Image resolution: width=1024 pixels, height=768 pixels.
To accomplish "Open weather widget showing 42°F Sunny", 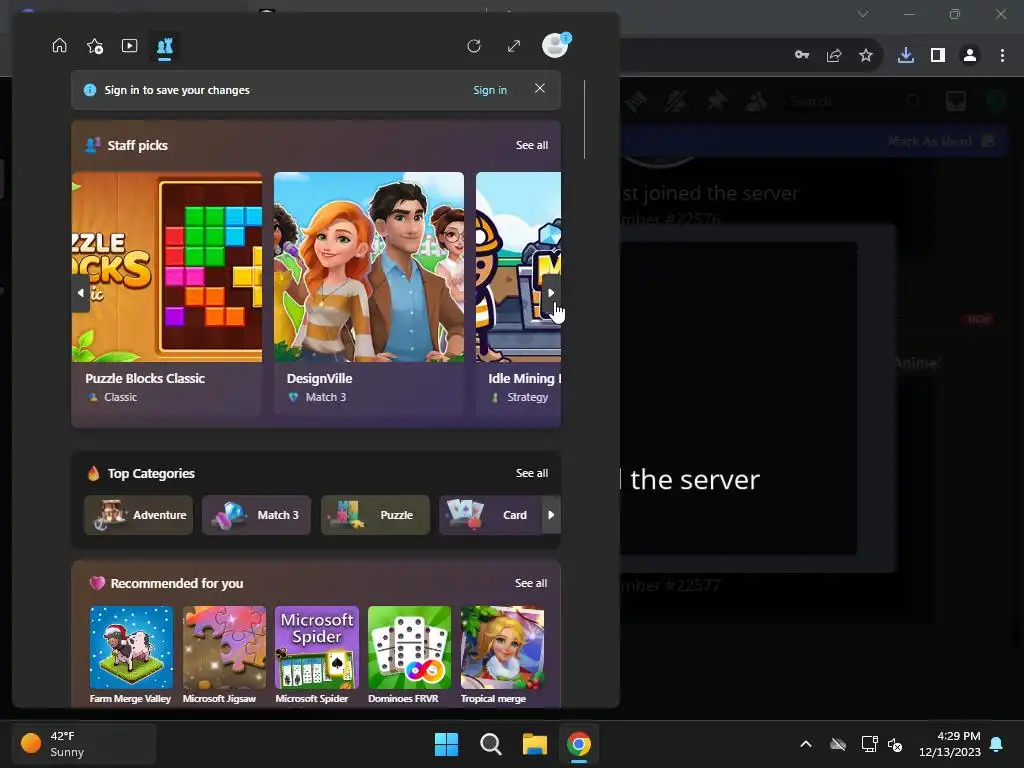I will (x=84, y=744).
